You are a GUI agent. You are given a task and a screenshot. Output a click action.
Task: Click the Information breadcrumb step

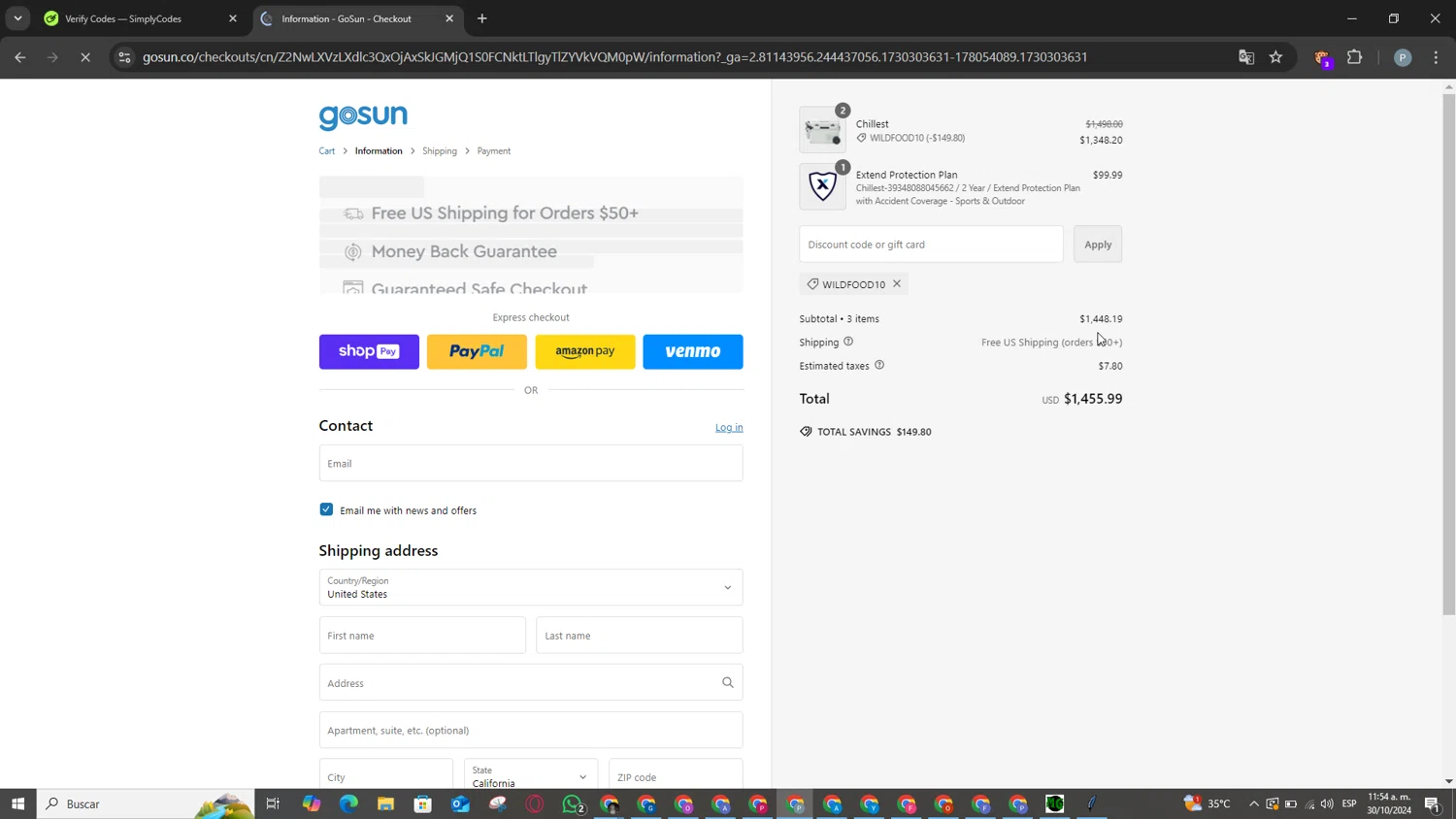[x=379, y=151]
